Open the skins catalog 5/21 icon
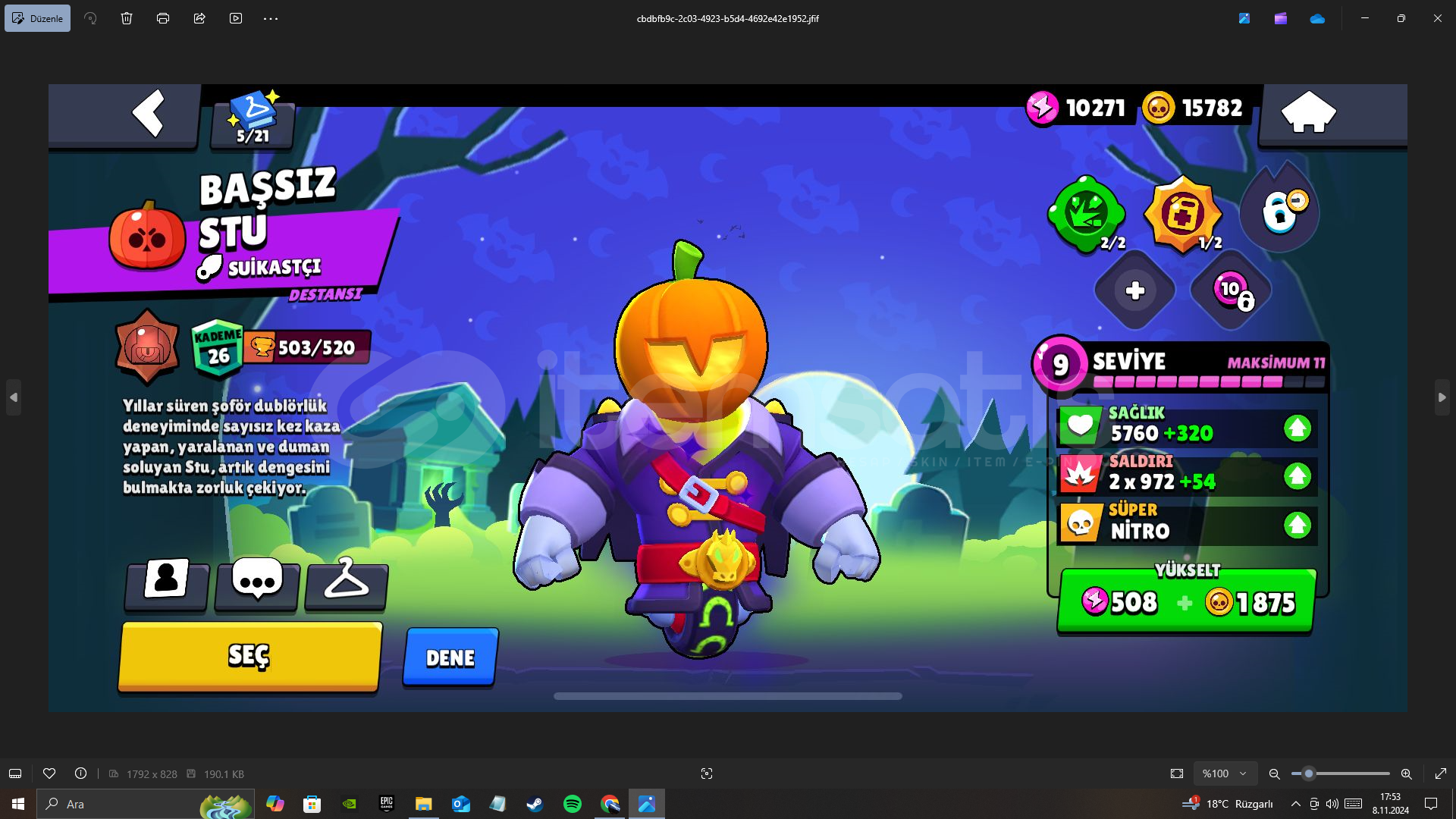Screen dimensions: 1456x819 pyautogui.click(x=253, y=118)
